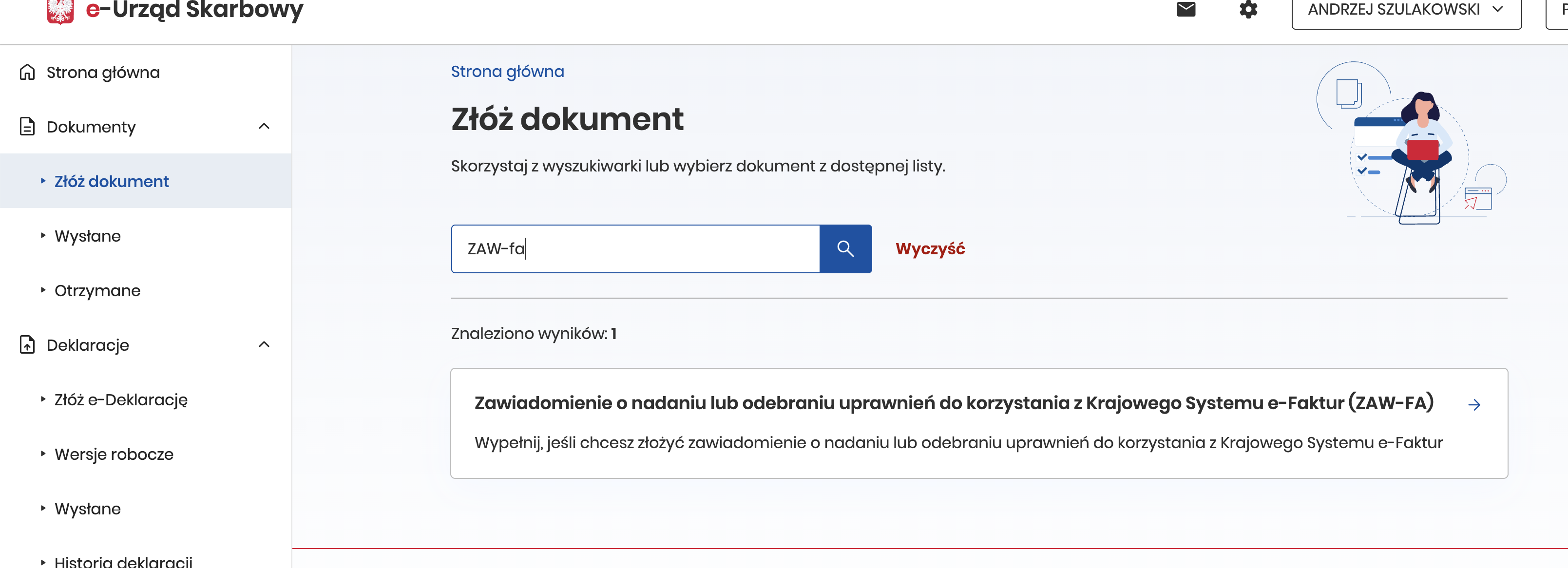This screenshot has height=568, width=1568.
Task: Click the home icon beside Strona główna
Action: pyautogui.click(x=27, y=73)
